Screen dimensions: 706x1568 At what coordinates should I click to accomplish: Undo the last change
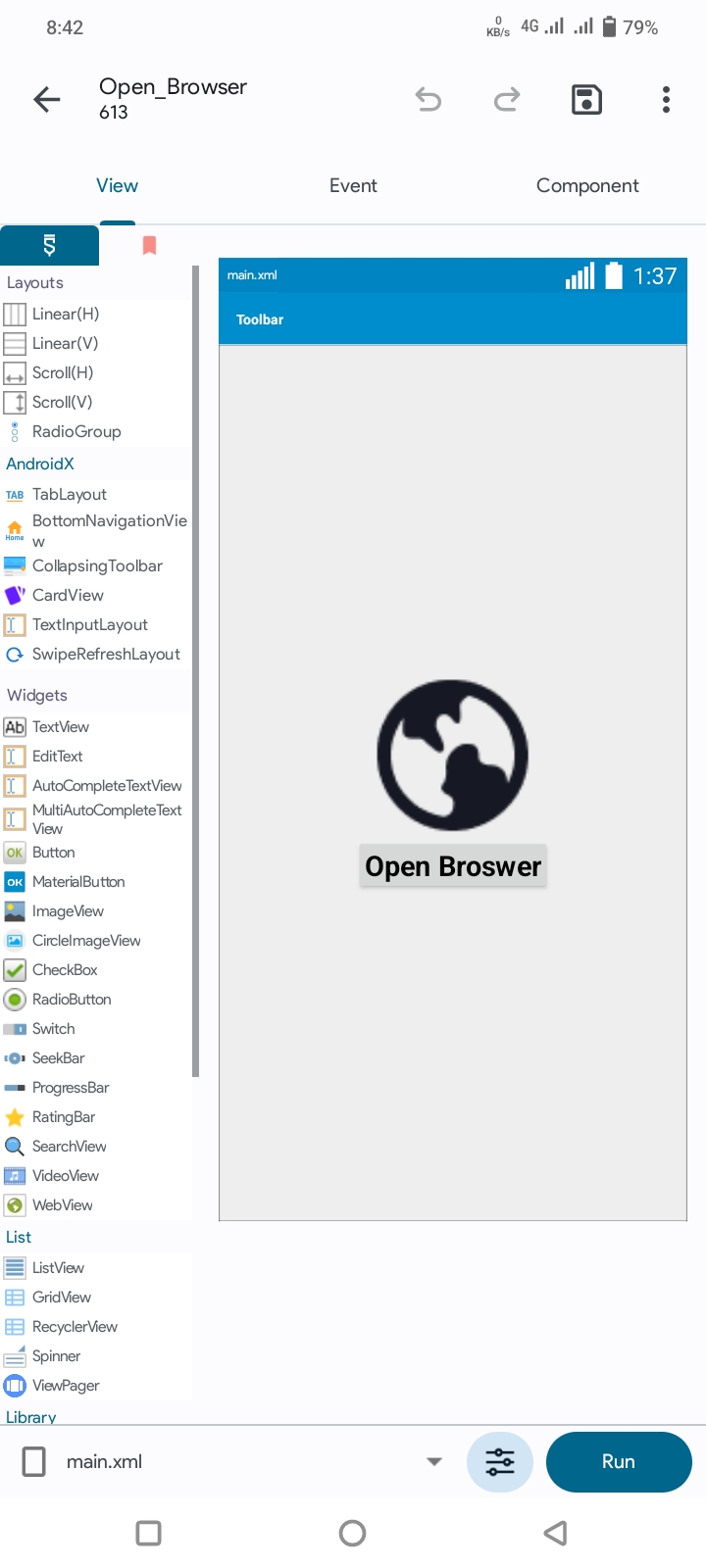pos(429,99)
